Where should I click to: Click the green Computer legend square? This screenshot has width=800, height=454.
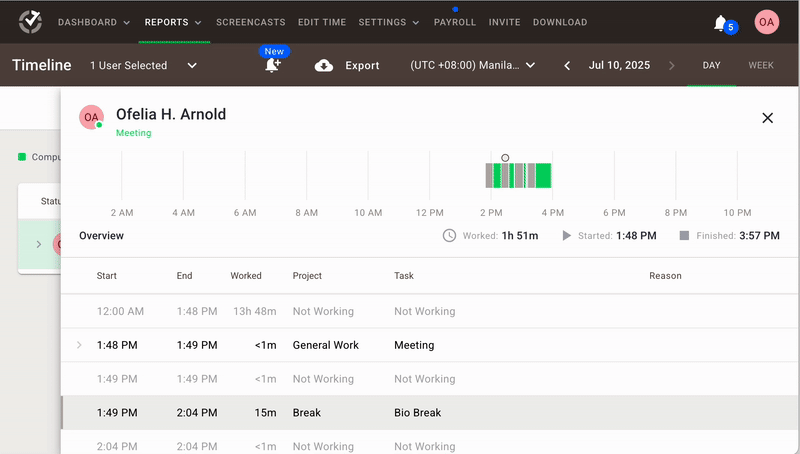pos(22,157)
